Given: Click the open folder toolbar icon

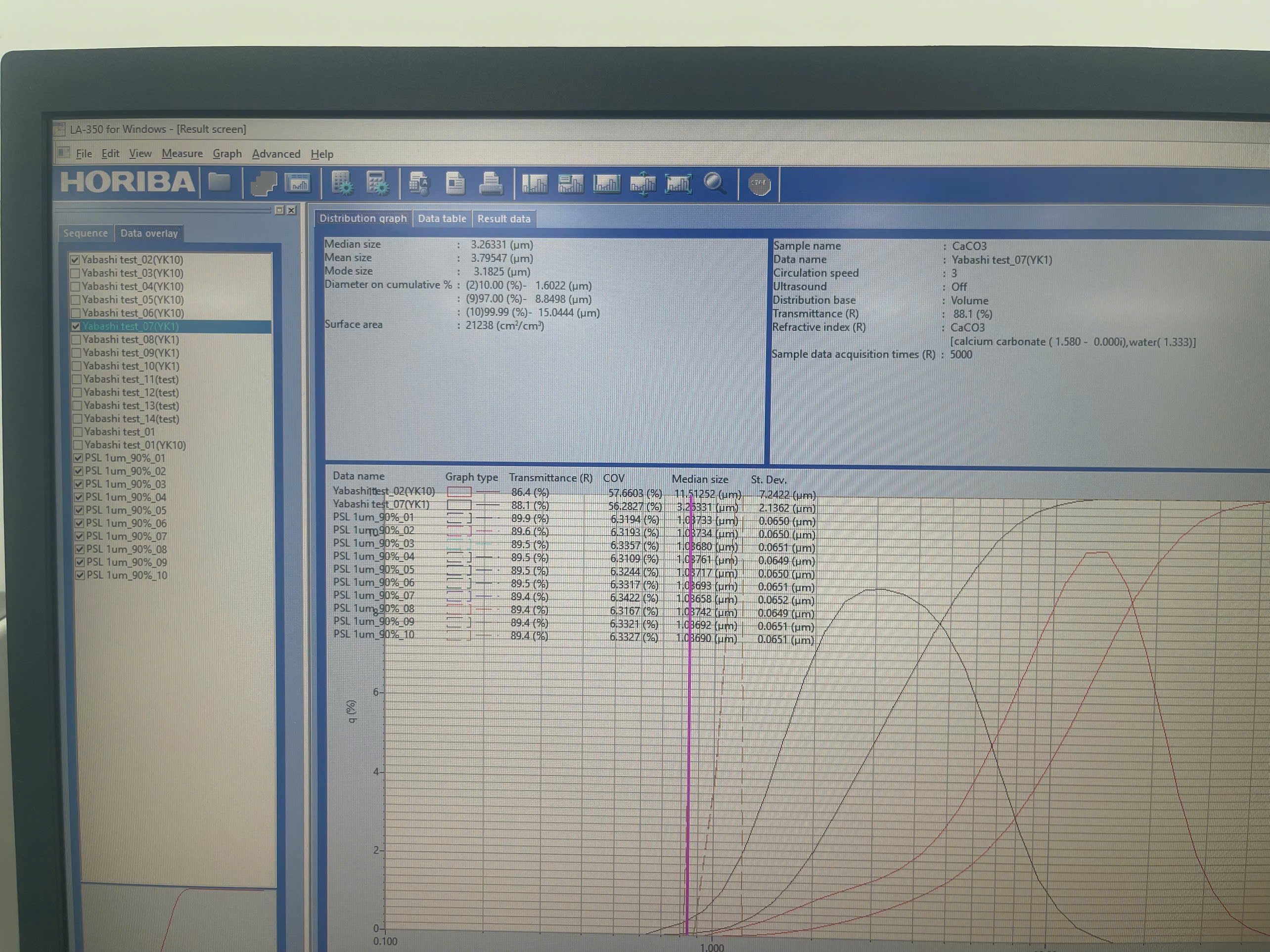Looking at the screenshot, I should (x=219, y=182).
